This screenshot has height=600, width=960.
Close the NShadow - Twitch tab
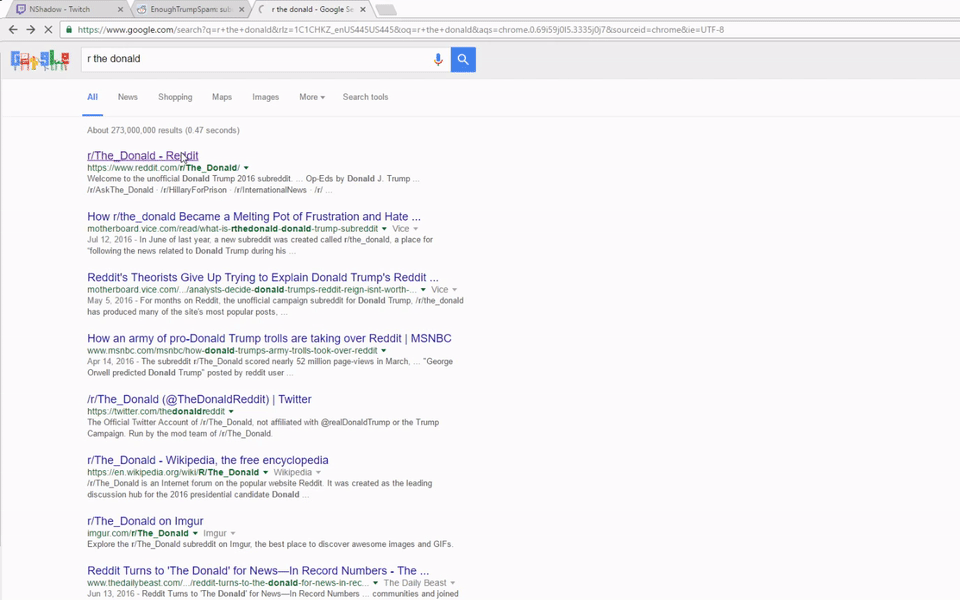[120, 9]
